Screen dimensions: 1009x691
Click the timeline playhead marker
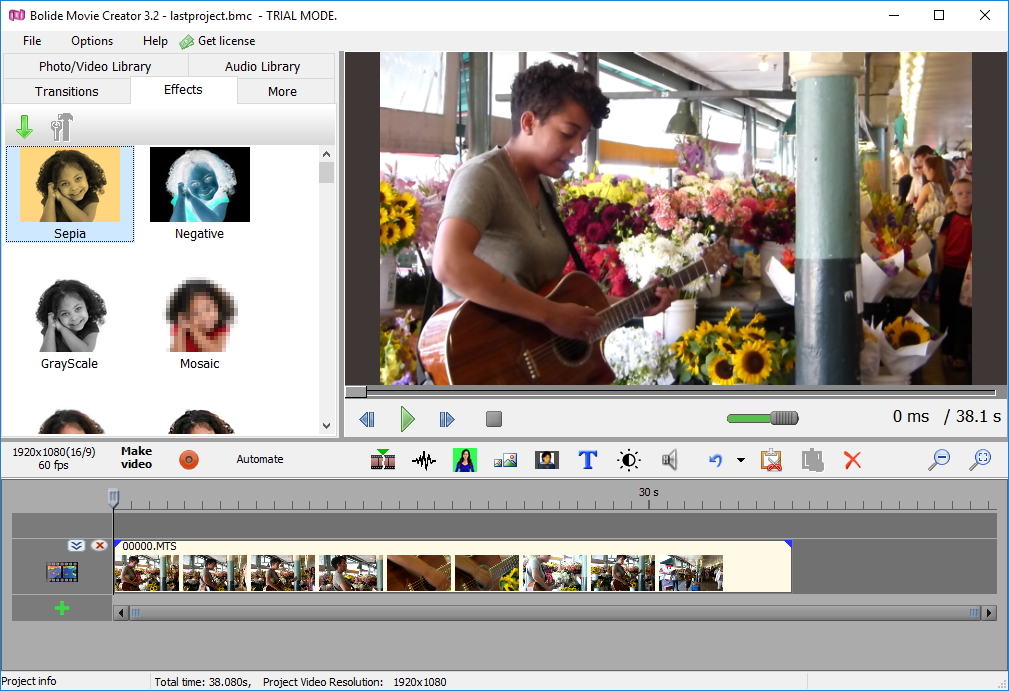[x=113, y=497]
